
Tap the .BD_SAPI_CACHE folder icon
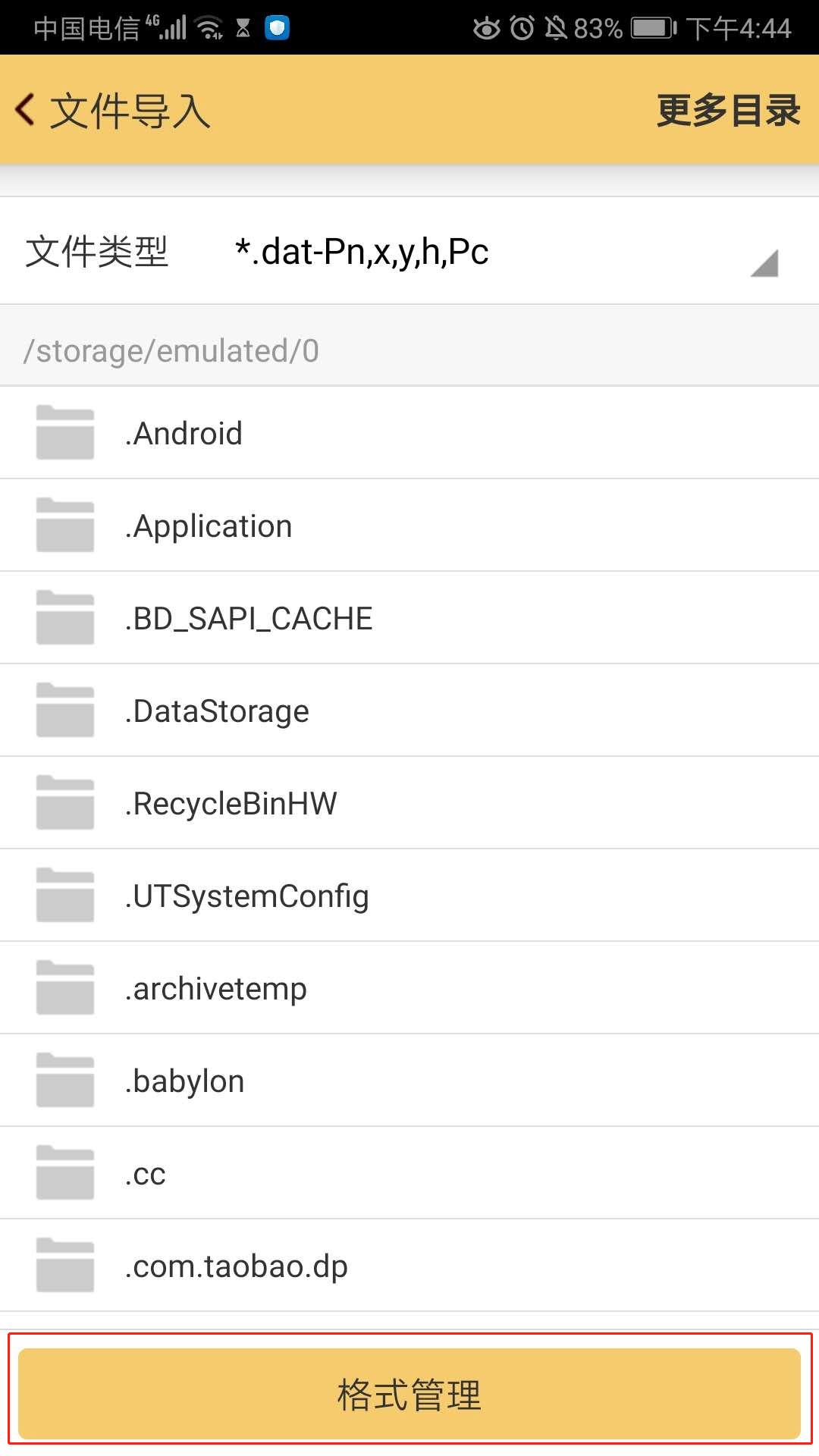tap(65, 618)
